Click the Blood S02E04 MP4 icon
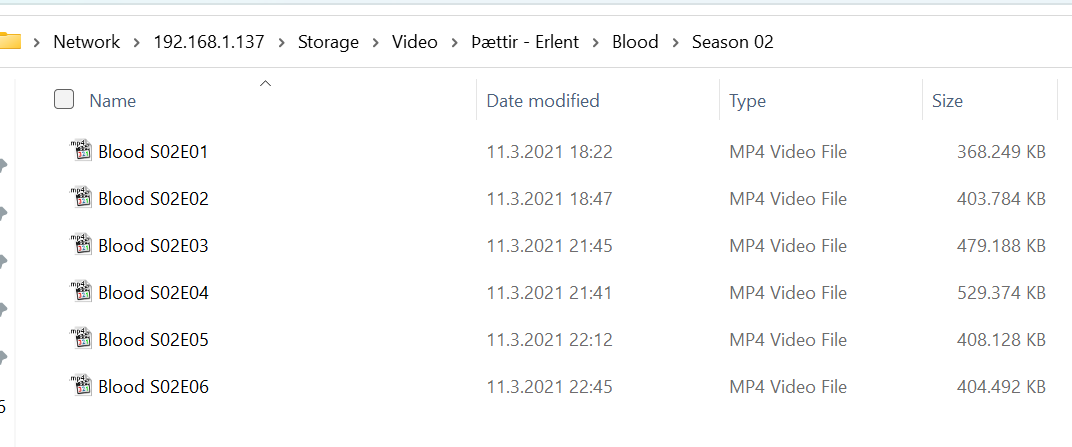 80,292
